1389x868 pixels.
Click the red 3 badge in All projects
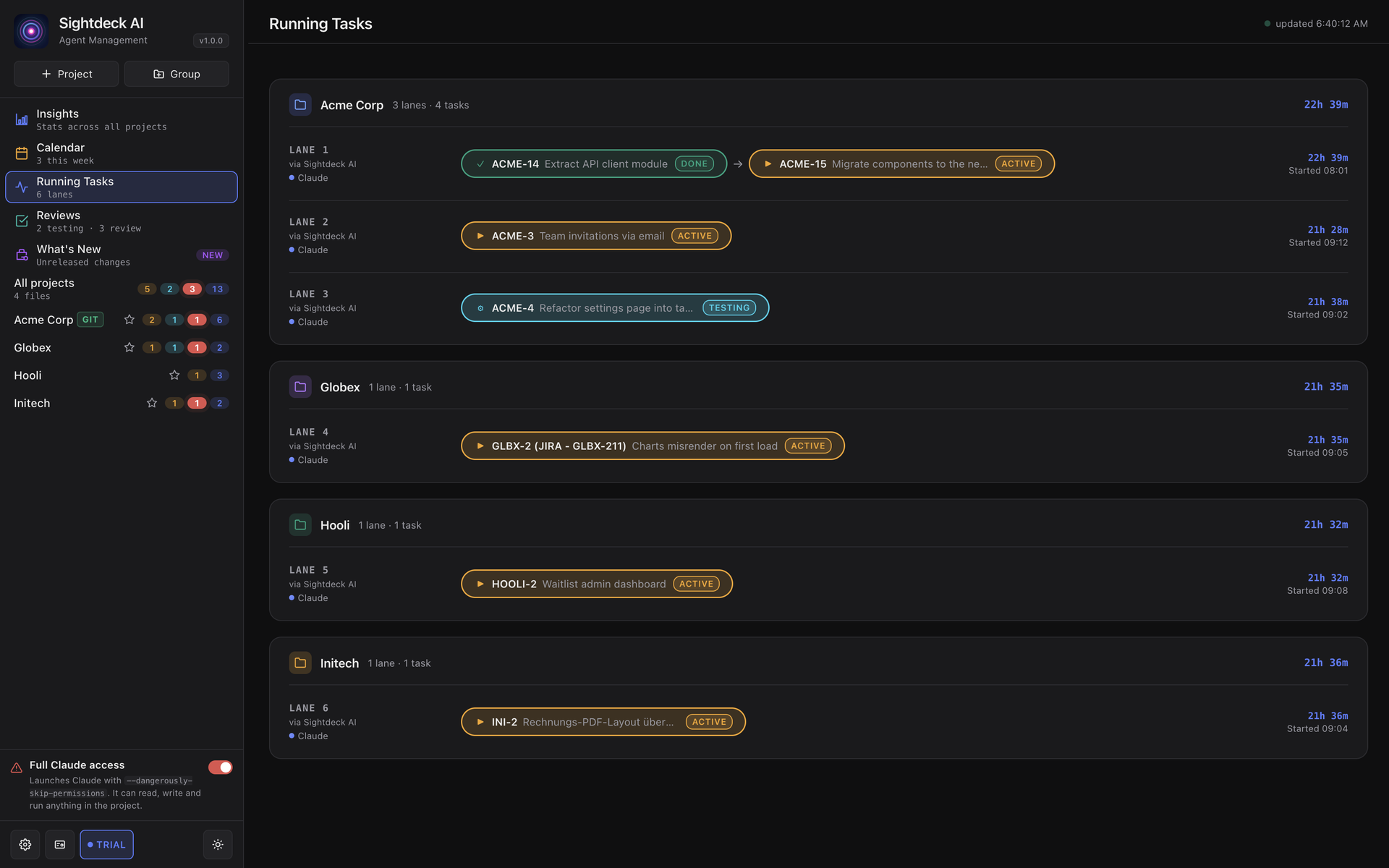tap(192, 289)
